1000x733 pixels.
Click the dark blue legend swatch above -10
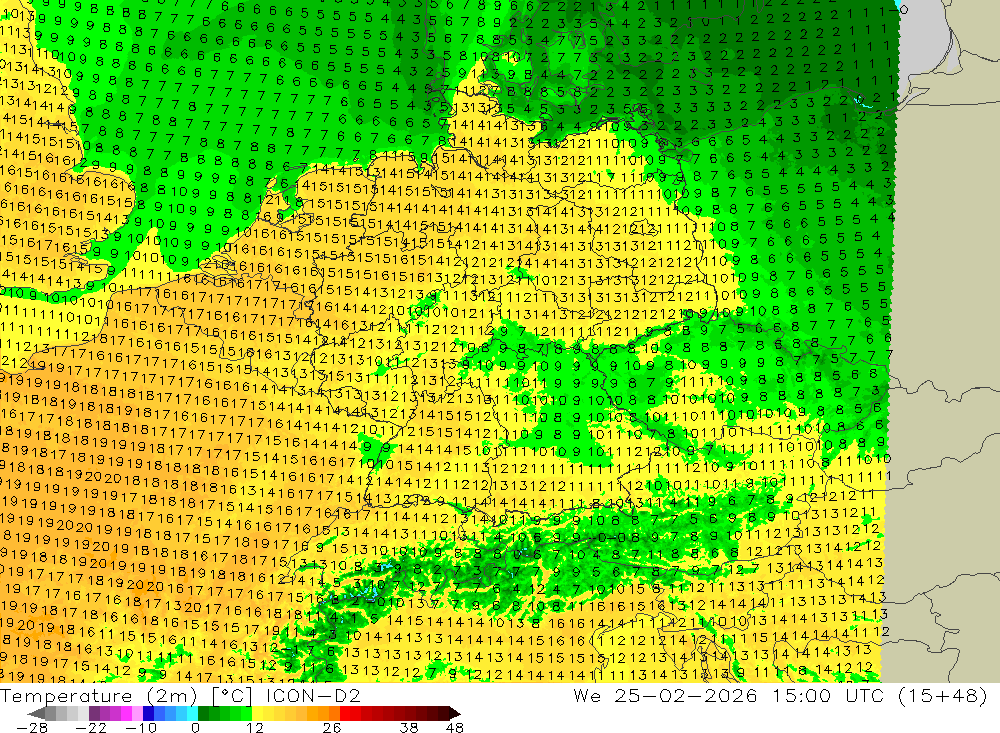coord(148,714)
